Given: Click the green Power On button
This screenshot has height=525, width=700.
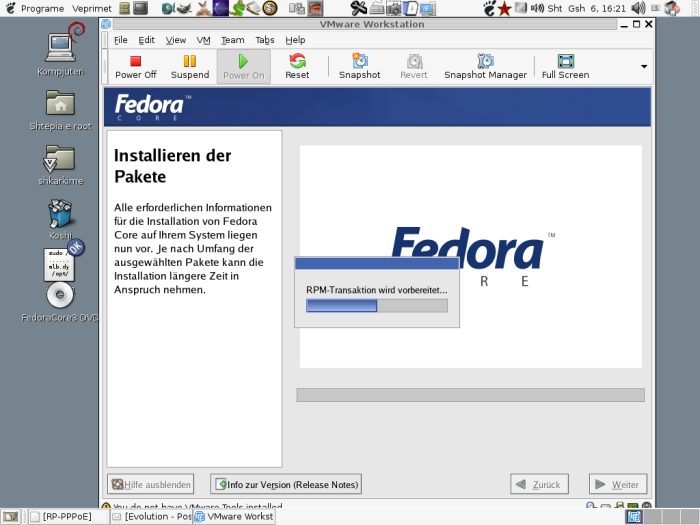Looking at the screenshot, I should 244,67.
